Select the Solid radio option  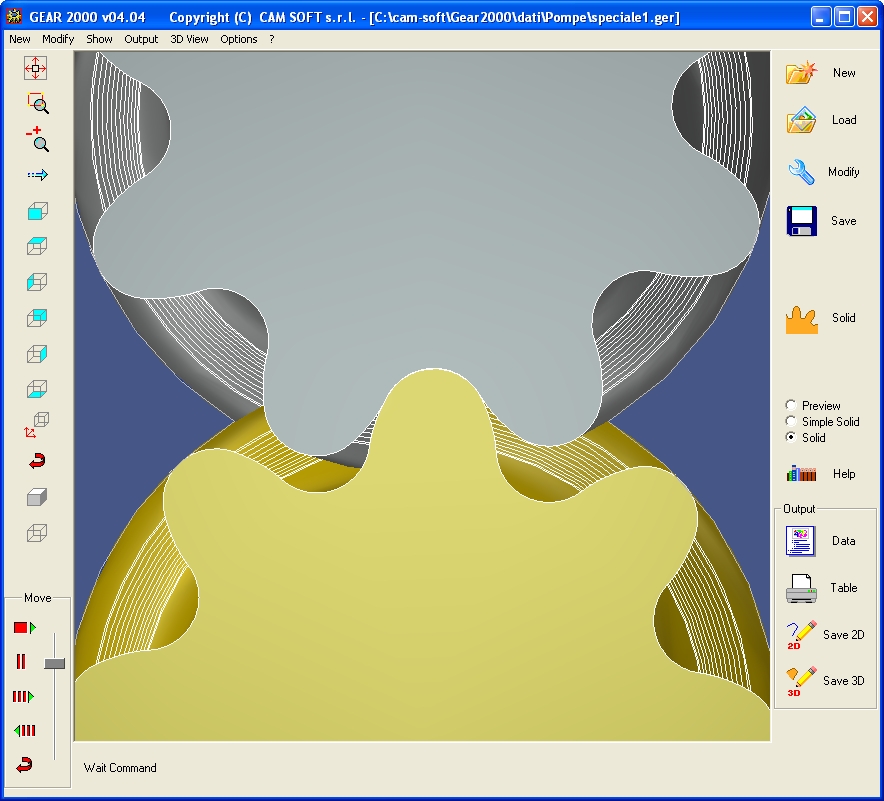(805, 437)
